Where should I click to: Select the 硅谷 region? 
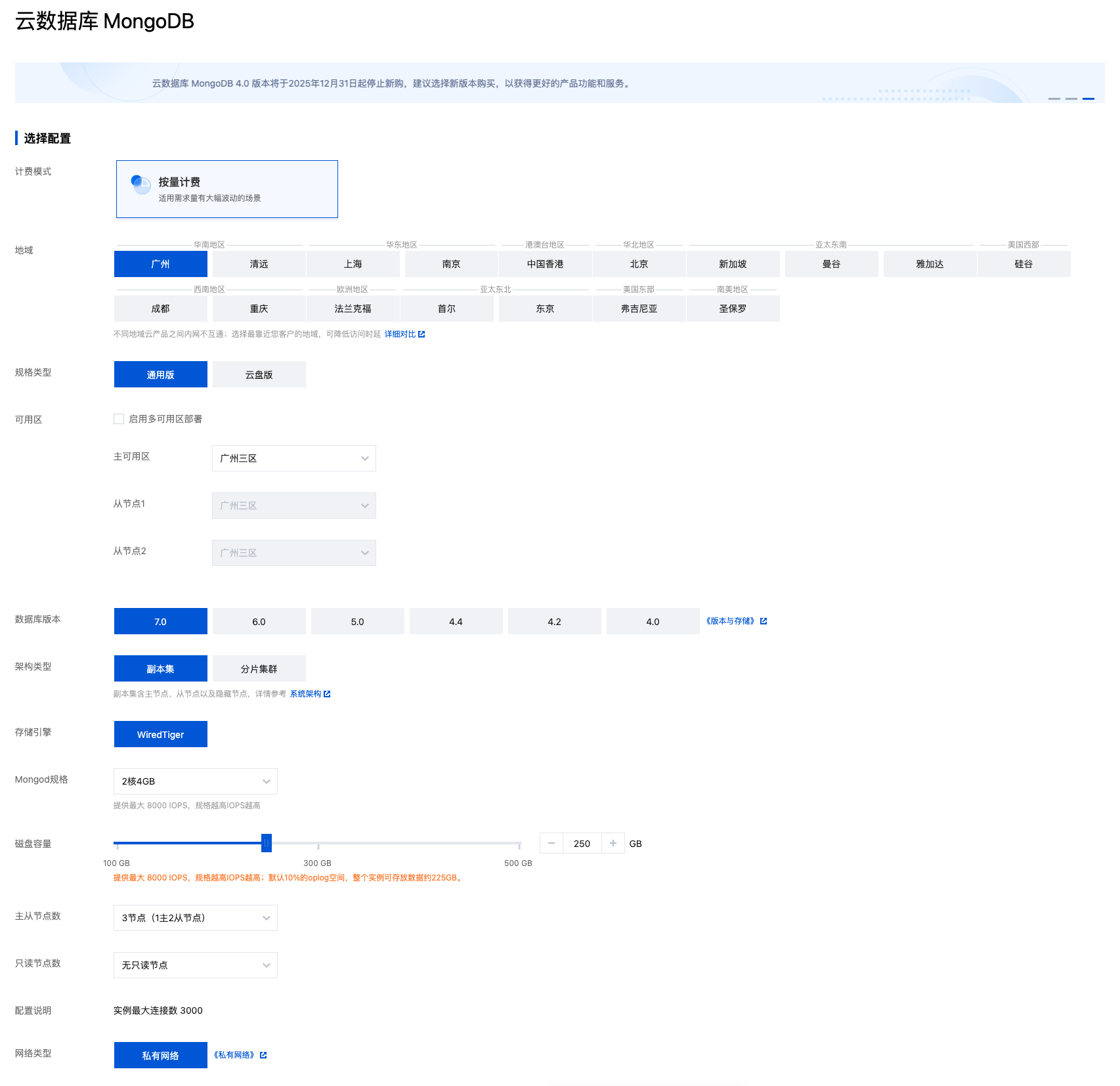(x=1024, y=264)
